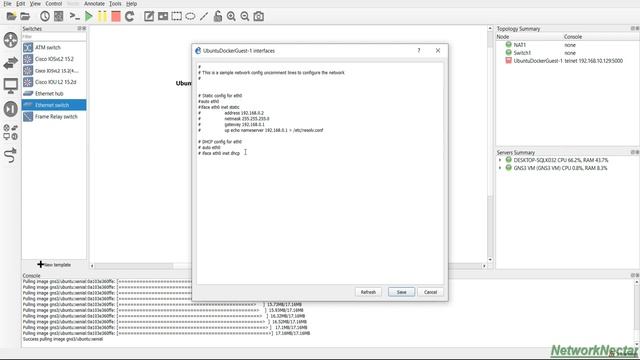Image resolution: width=640 pixels, height=360 pixels.
Task: Zoom in on the topology
Action: (231, 16)
